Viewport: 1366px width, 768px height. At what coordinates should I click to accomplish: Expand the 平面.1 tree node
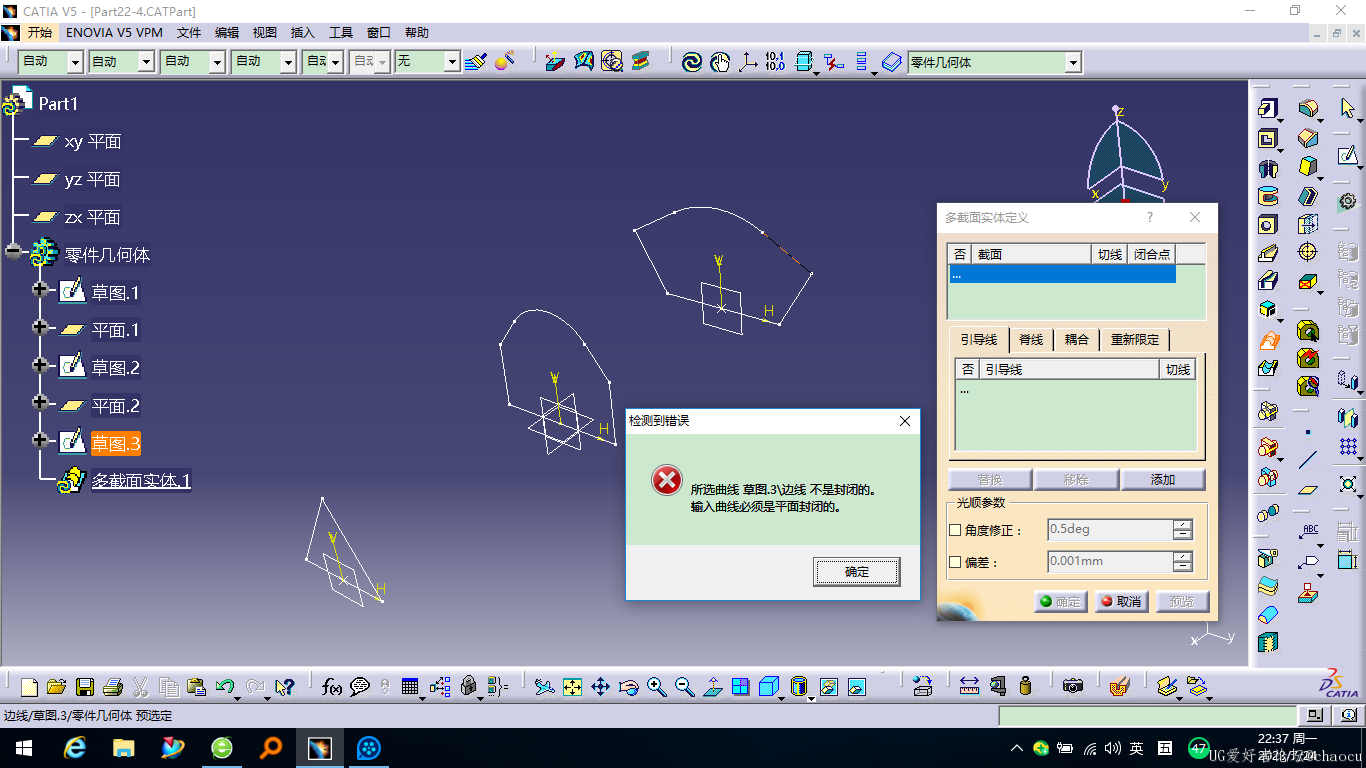coord(40,327)
